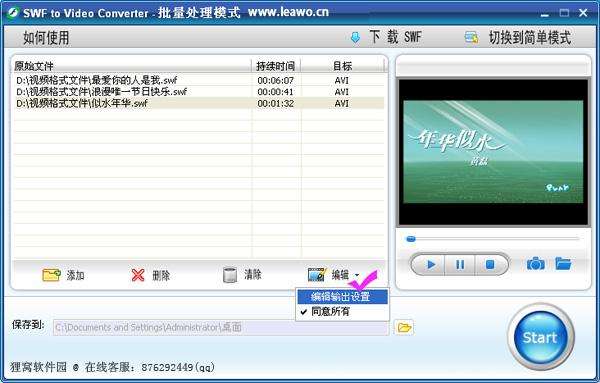
Task: Pause the preview video
Action: (x=460, y=264)
